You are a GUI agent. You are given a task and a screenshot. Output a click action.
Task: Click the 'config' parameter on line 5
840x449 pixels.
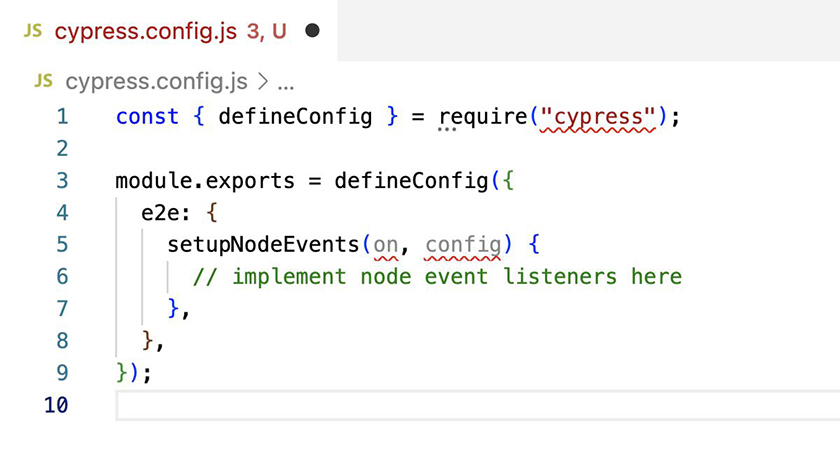click(463, 246)
